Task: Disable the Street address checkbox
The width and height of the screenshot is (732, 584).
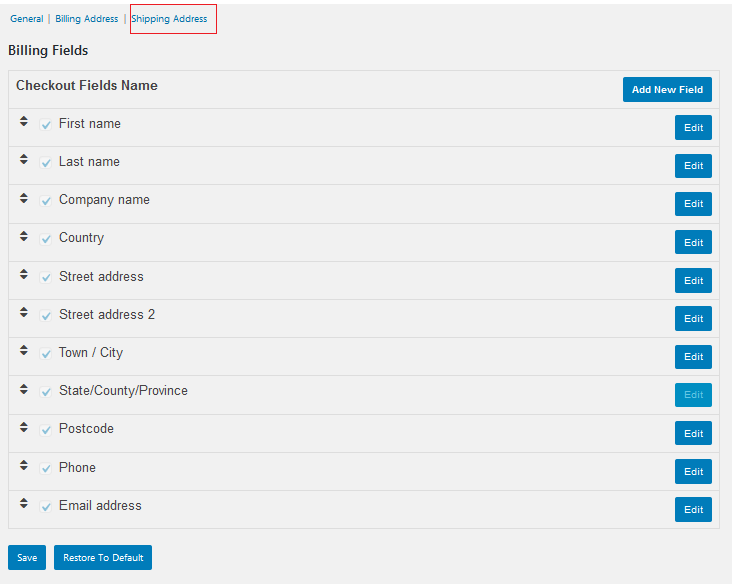Action: [45, 278]
